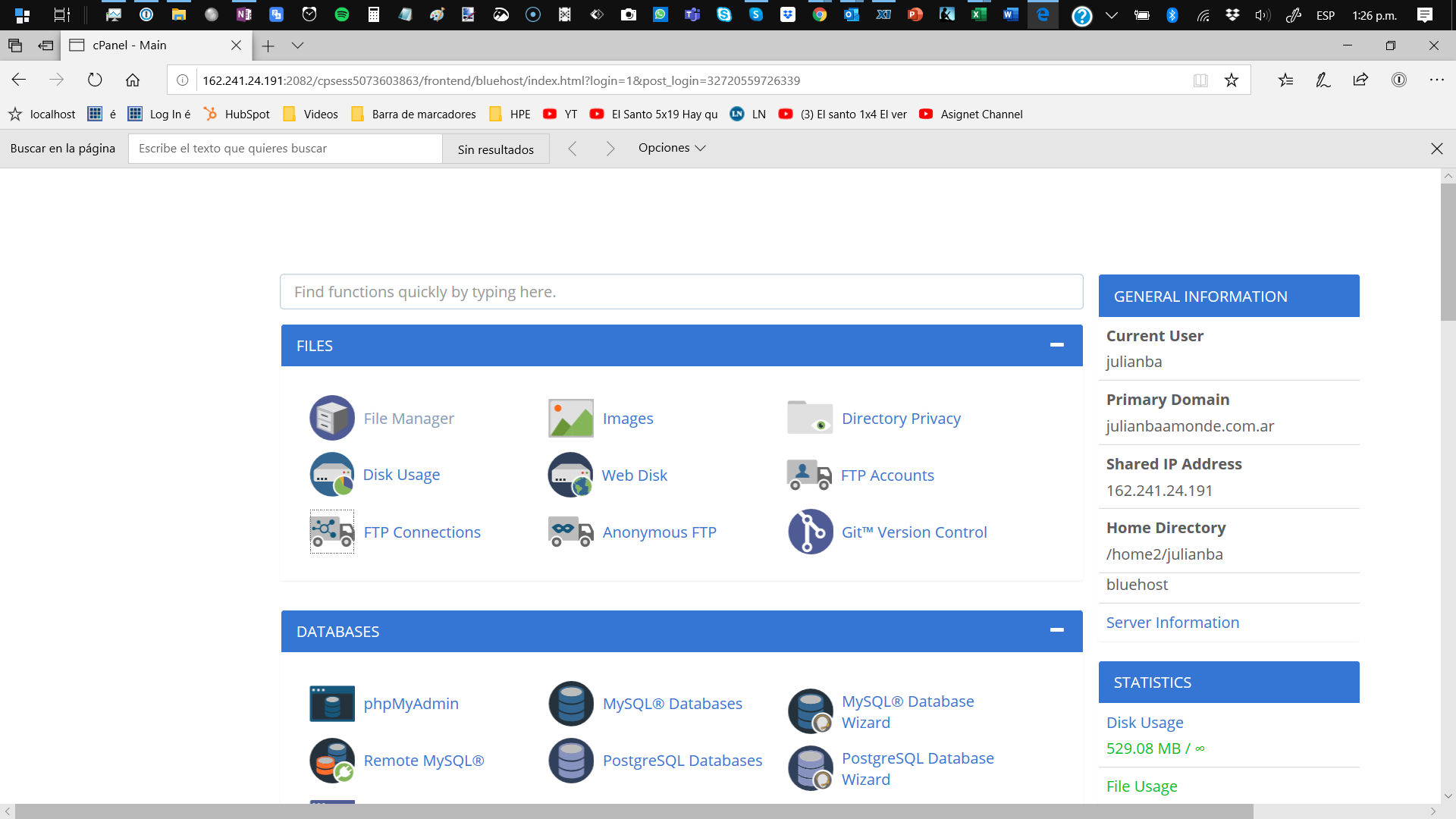Click the browser refresh icon
1456x819 pixels.
click(95, 80)
